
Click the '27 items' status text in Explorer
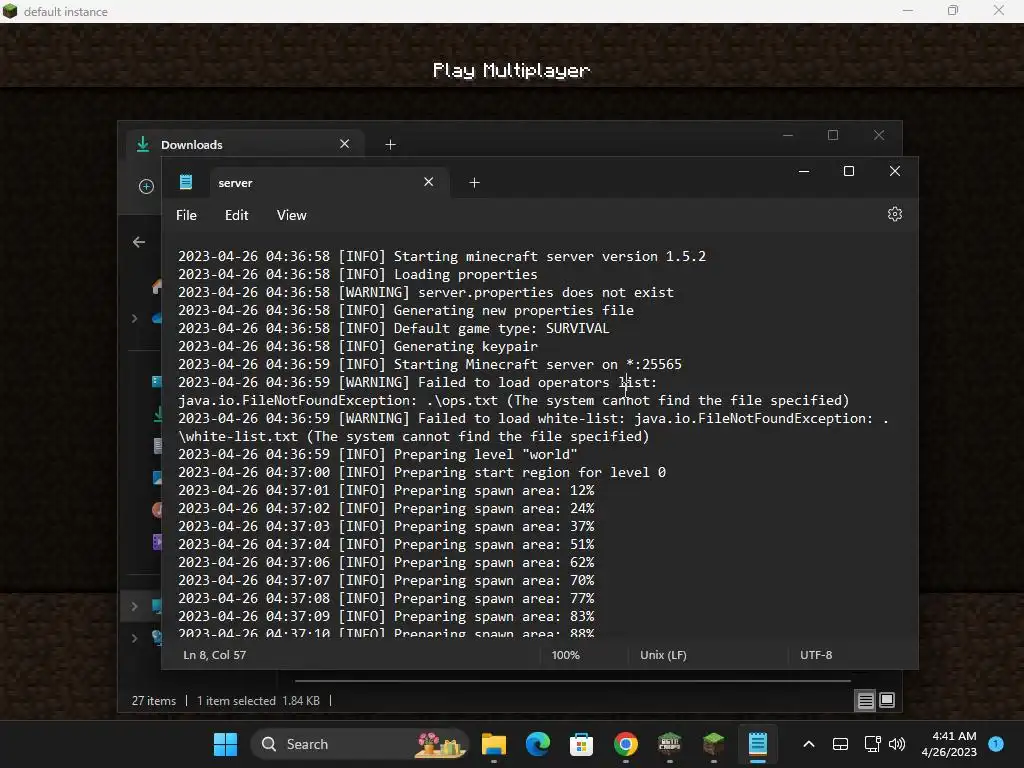(x=154, y=701)
